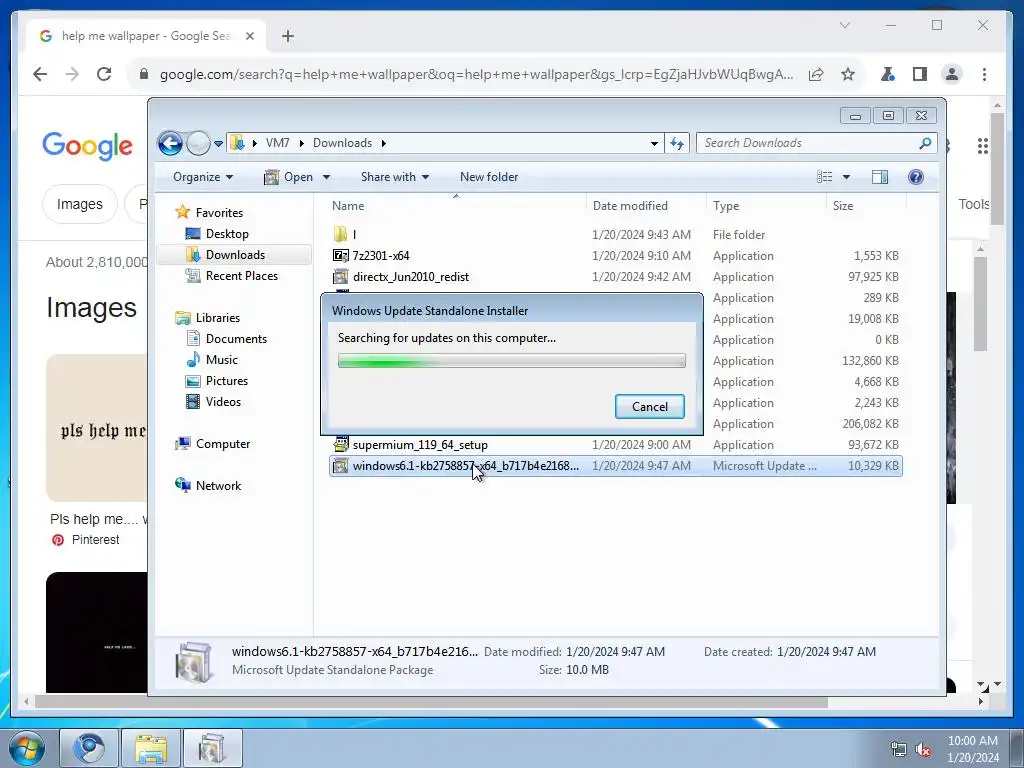This screenshot has width=1024, height=768.
Task: Sort files by Type column
Action: click(x=726, y=206)
